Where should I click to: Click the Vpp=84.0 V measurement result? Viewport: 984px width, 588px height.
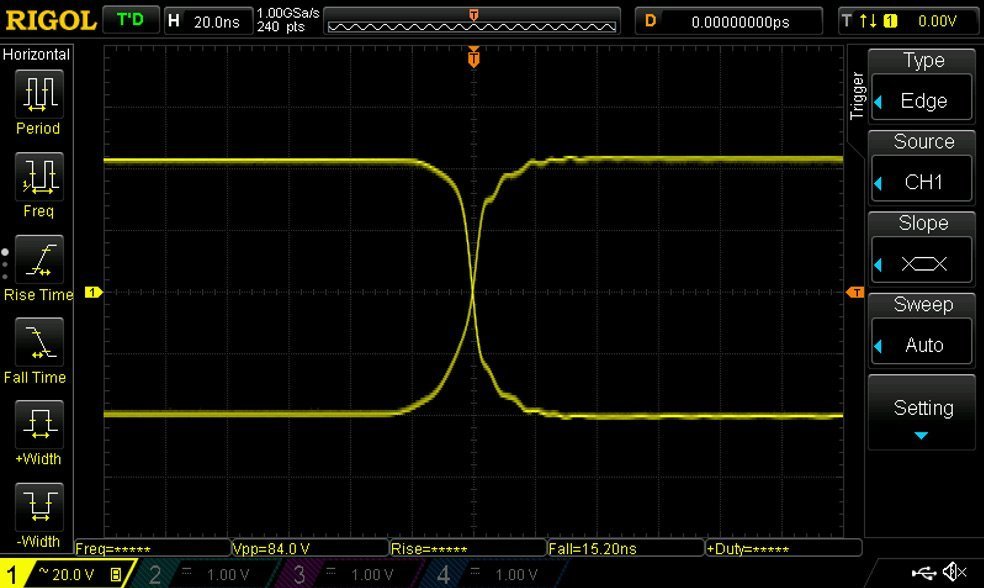click(311, 548)
